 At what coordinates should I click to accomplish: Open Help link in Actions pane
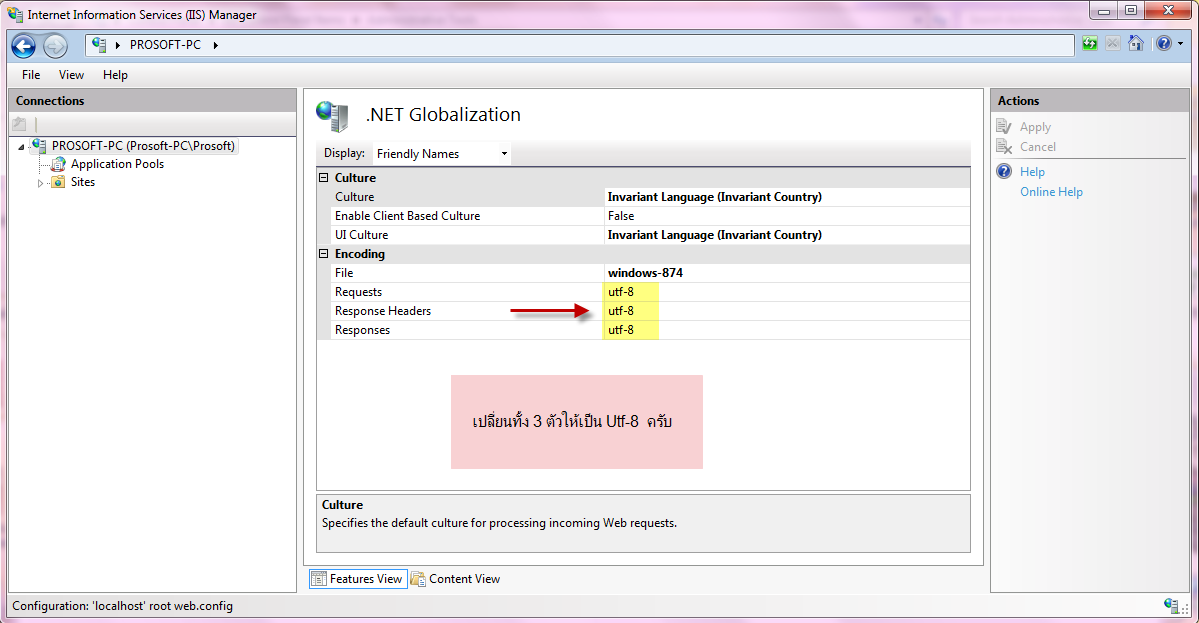pyautogui.click(x=1032, y=172)
